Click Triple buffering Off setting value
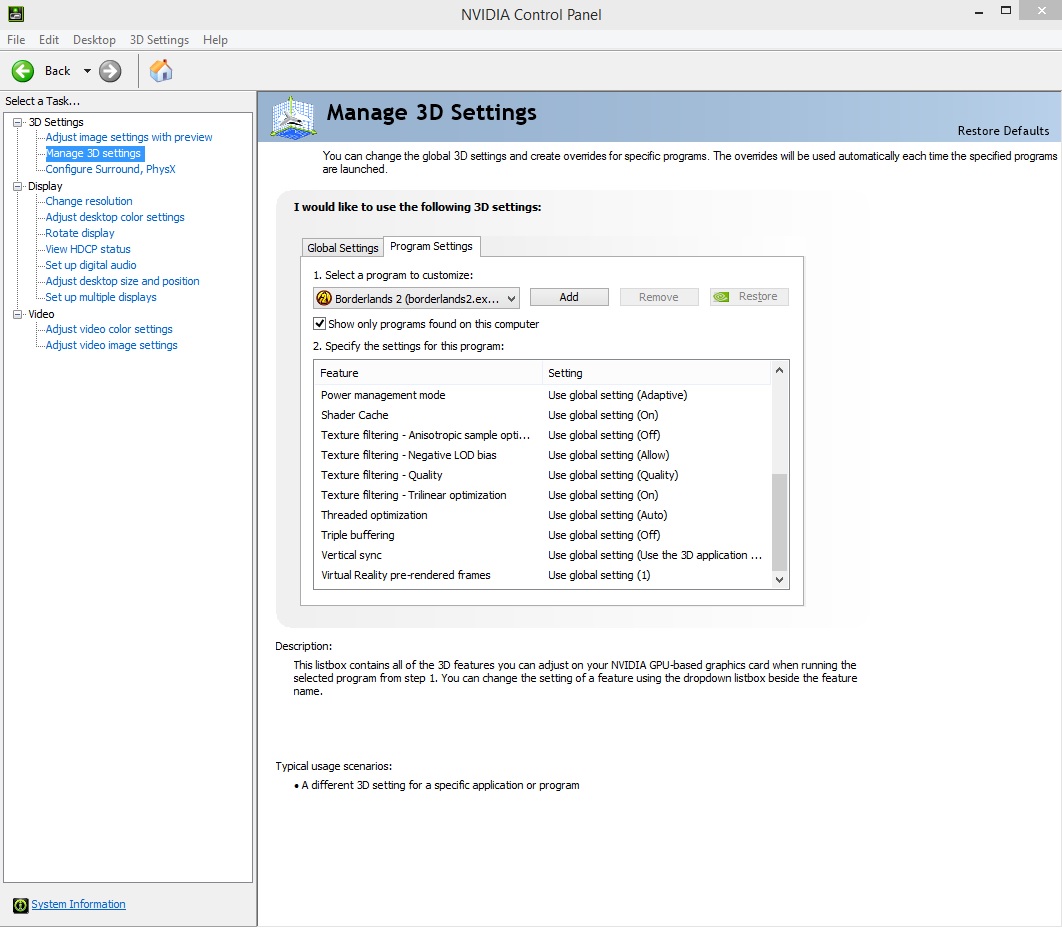Screen dimensions: 1062x928 (604, 535)
